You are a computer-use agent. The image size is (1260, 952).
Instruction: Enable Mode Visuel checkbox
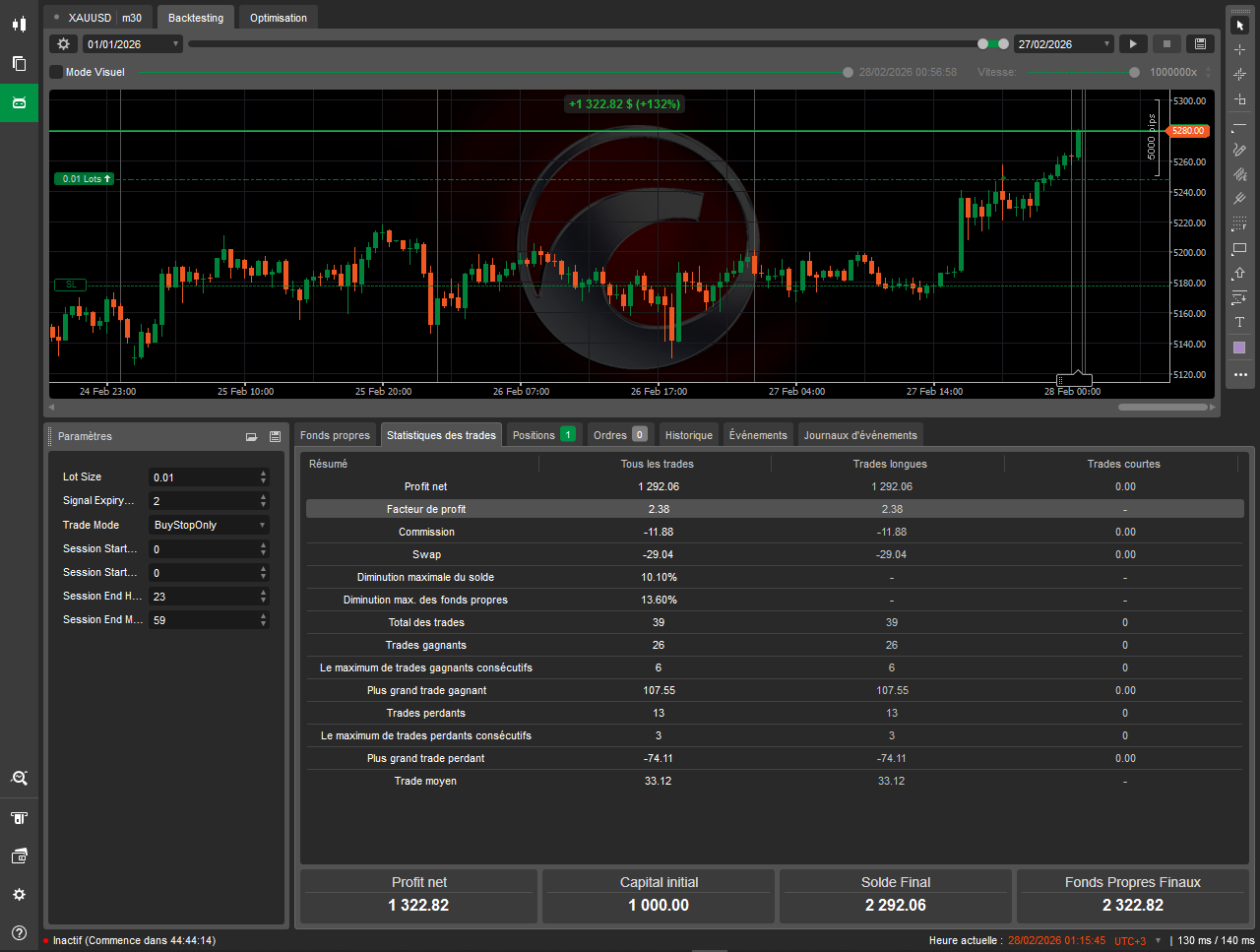(56, 71)
